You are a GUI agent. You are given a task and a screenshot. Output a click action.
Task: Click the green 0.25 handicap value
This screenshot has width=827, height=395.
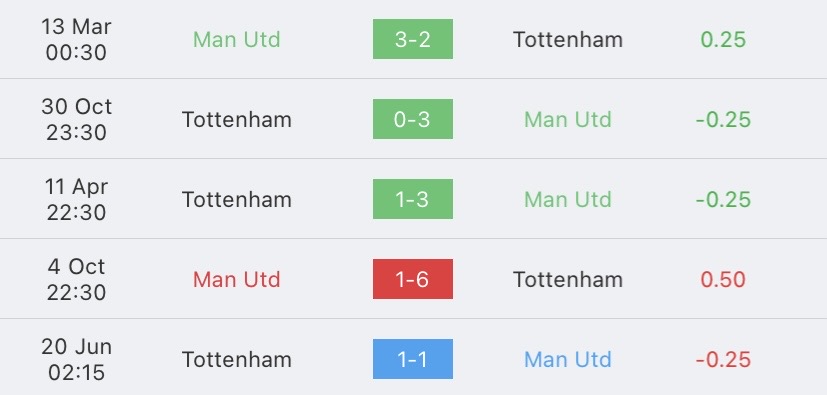click(723, 40)
